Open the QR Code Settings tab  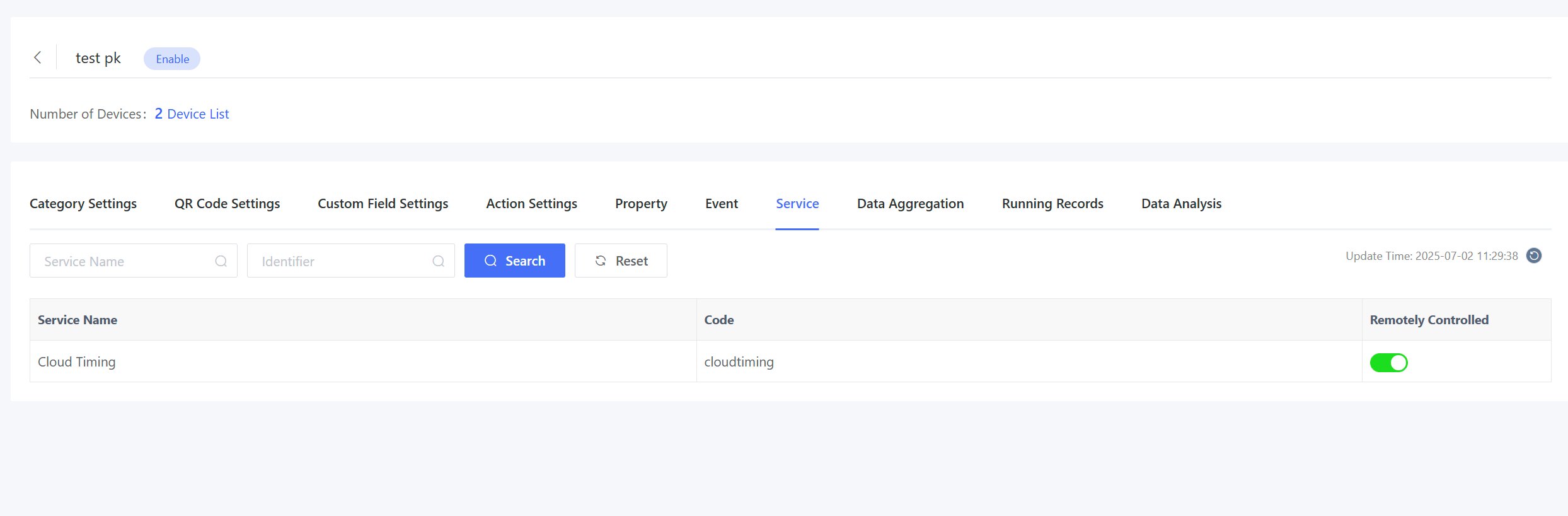227,204
